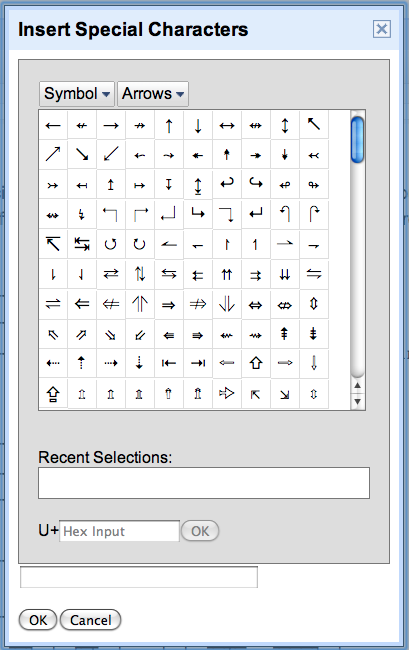409x650 pixels.
Task: Select the rightwards dashed arrow
Action: 111,364
